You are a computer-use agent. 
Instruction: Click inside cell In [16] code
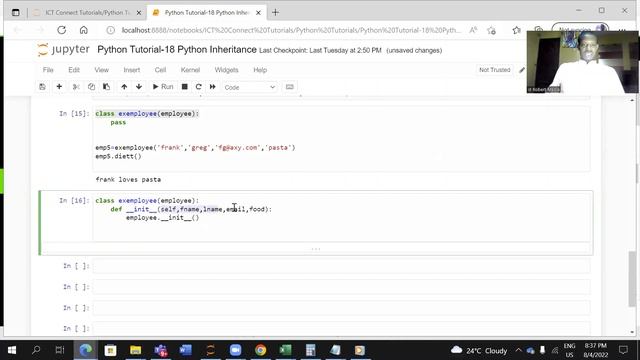point(341,217)
